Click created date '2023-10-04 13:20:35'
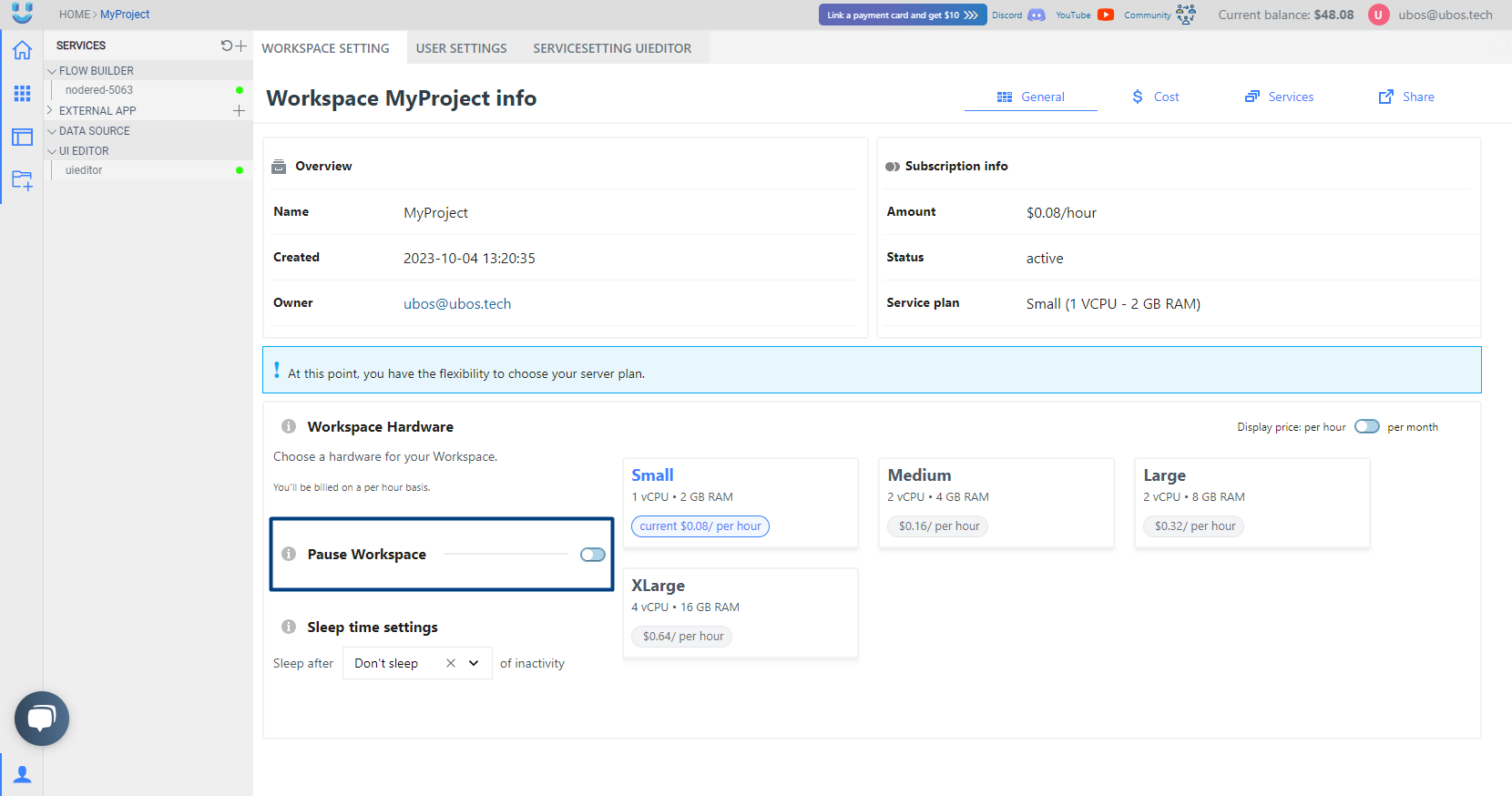Image resolution: width=1512 pixels, height=796 pixels. pyautogui.click(x=469, y=259)
